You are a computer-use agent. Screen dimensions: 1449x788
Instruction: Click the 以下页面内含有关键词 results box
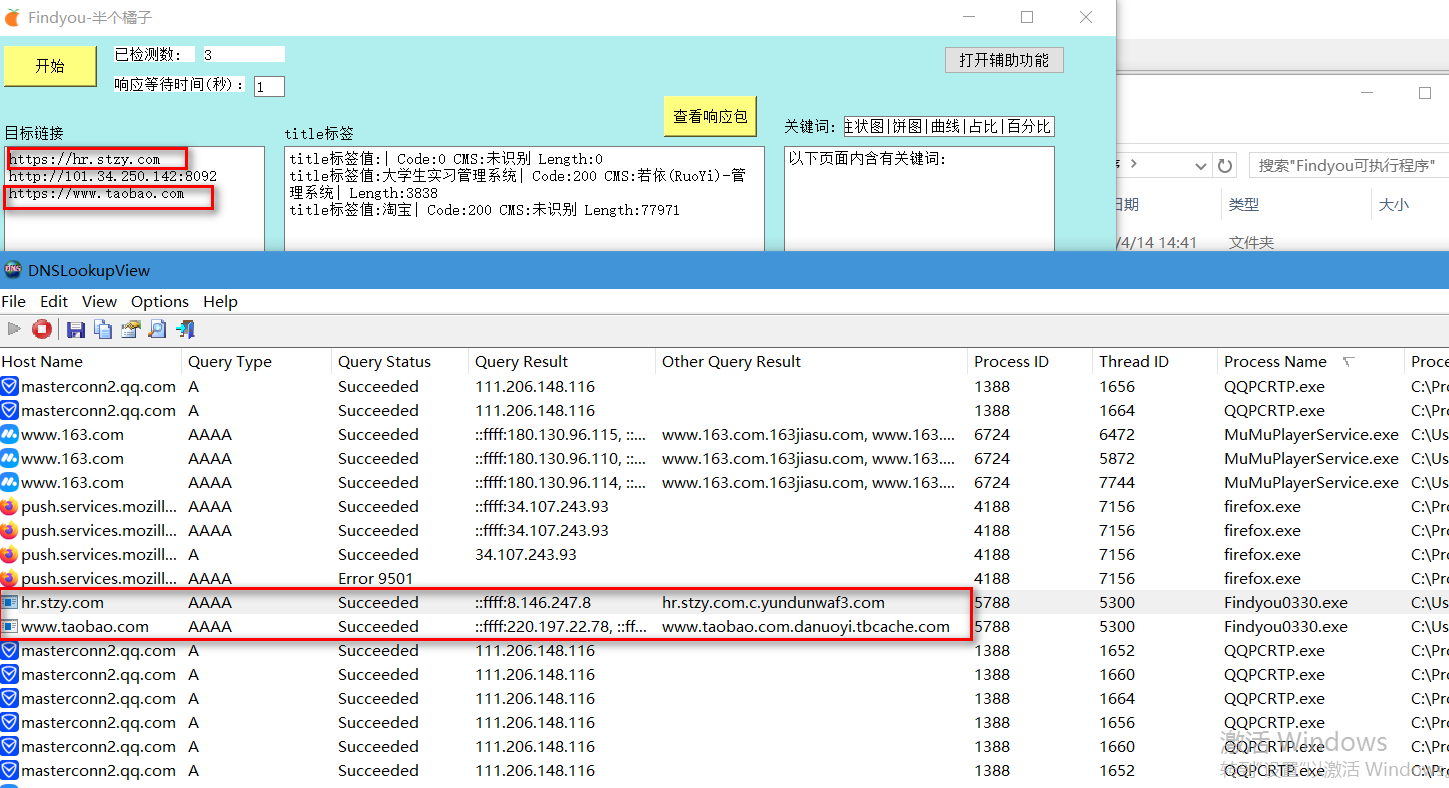pos(919,199)
